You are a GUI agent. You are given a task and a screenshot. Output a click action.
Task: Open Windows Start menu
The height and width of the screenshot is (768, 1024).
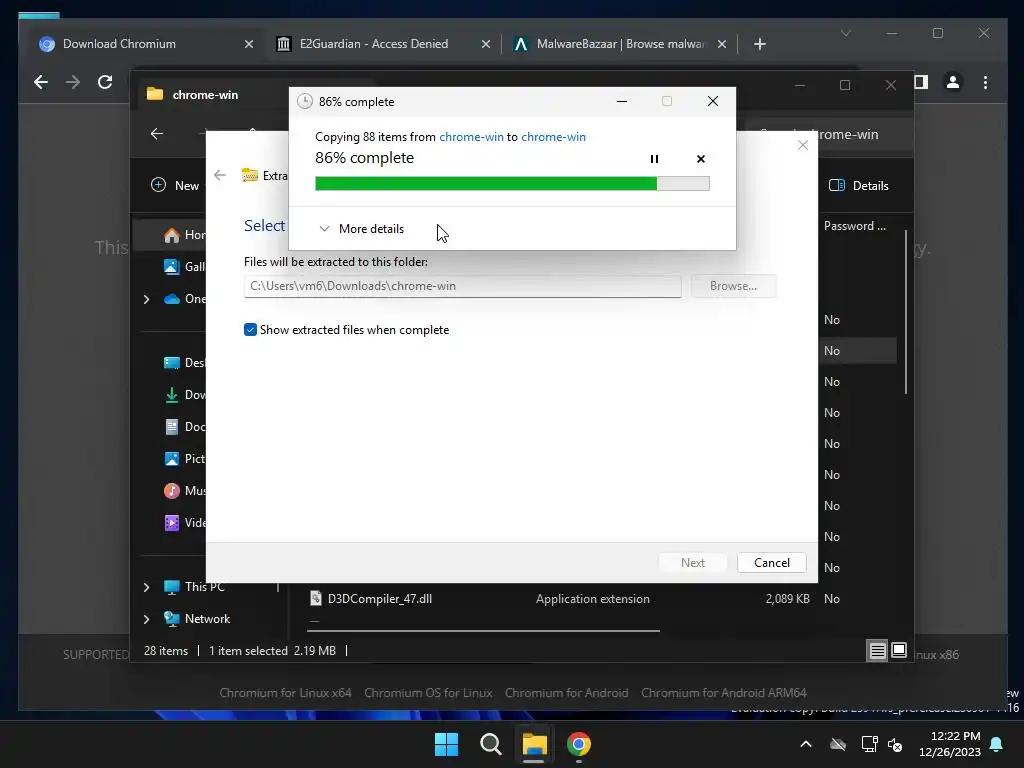tap(447, 744)
